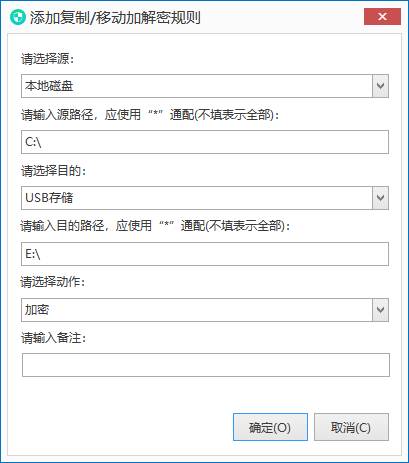Click the 请选择目的 label
Image resolution: width=409 pixels, height=463 pixels.
pos(53,171)
